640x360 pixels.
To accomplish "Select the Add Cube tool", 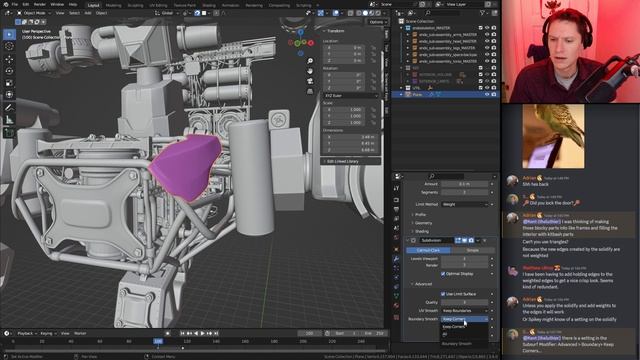I will [9, 132].
